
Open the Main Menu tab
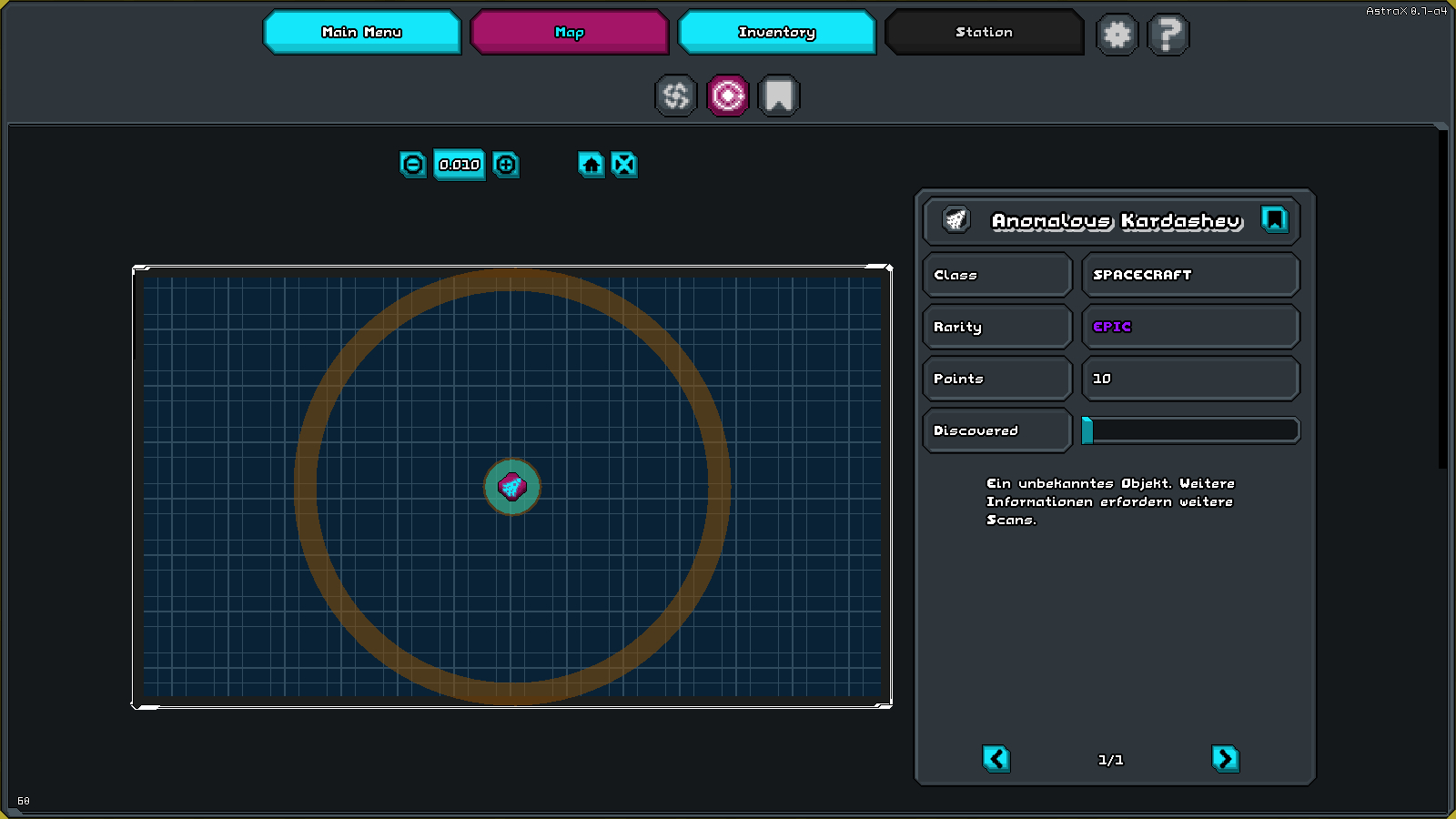(361, 32)
